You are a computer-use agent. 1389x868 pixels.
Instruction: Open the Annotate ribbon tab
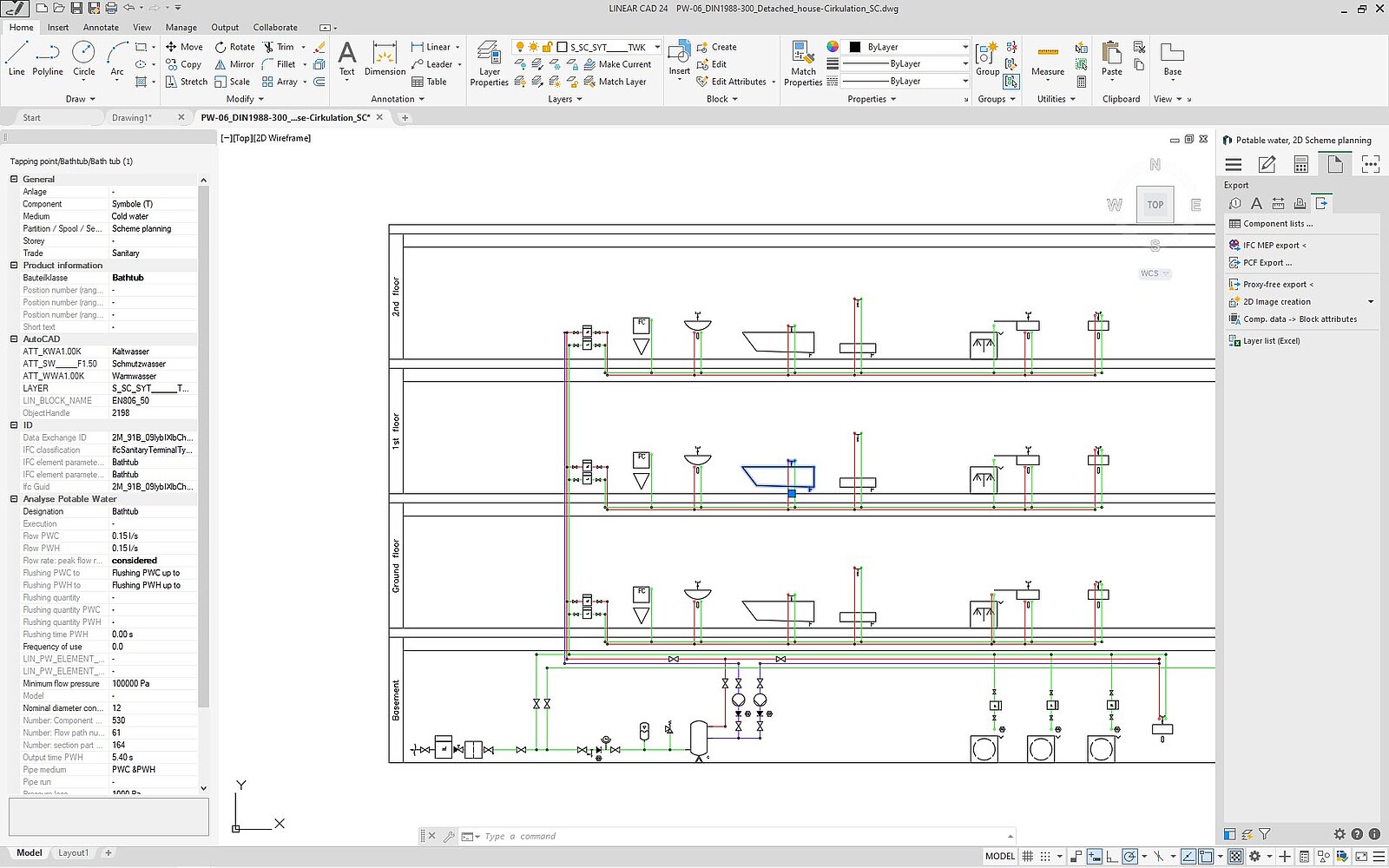pos(101,27)
